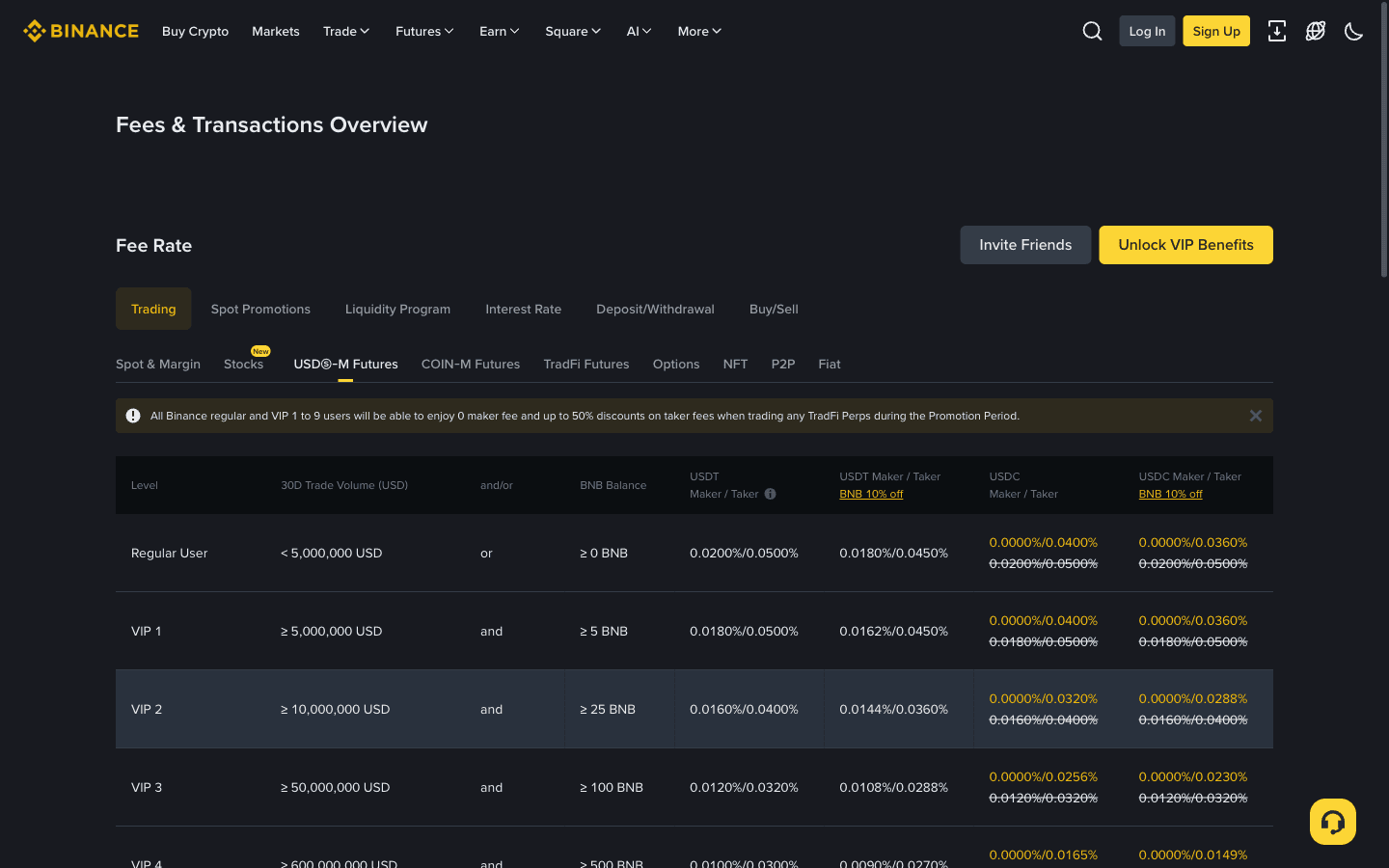This screenshot has height=868, width=1389.
Task: Click the Log In button
Action: coord(1147,31)
